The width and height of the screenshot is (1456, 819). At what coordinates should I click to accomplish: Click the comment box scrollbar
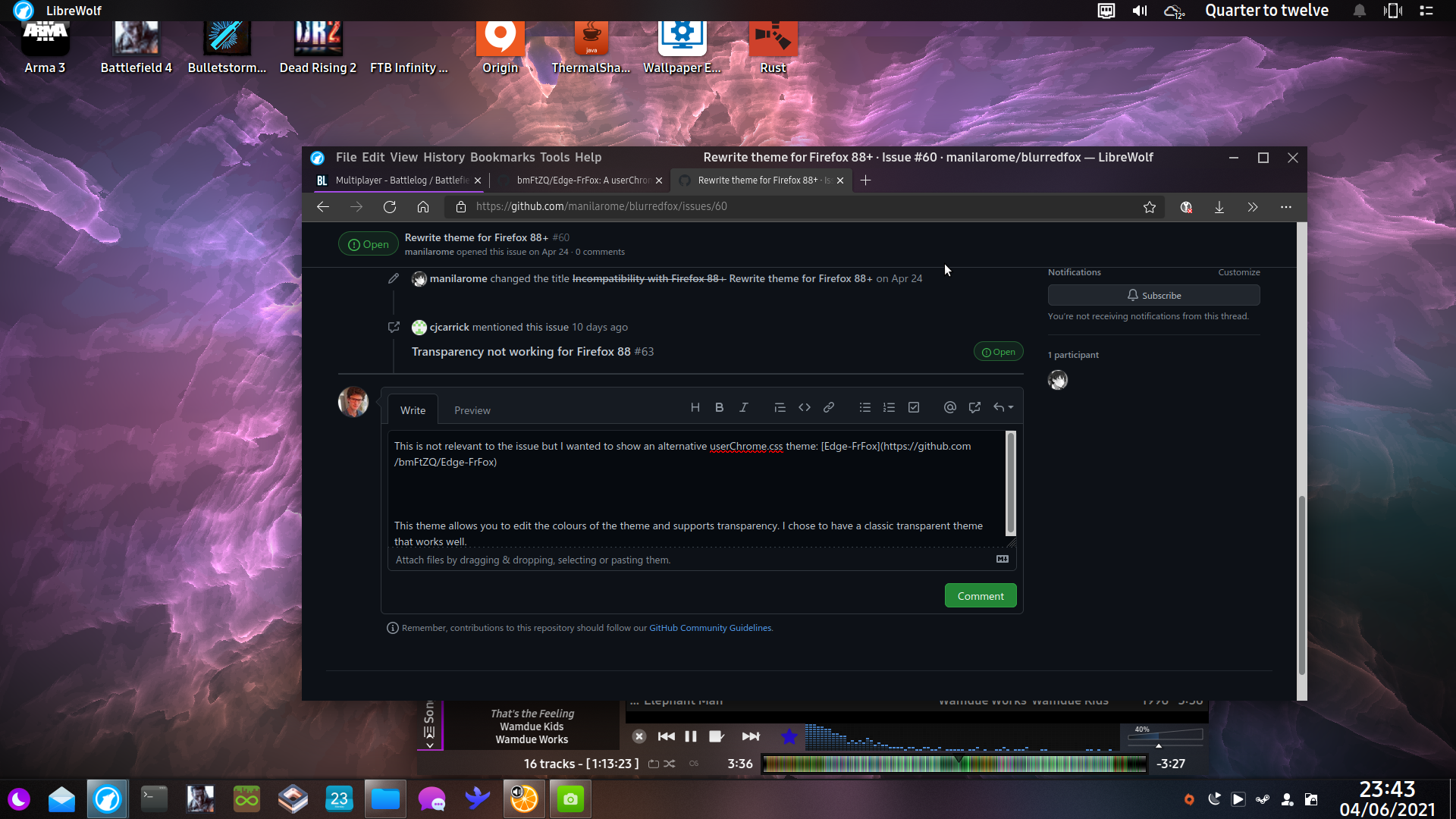click(1010, 483)
